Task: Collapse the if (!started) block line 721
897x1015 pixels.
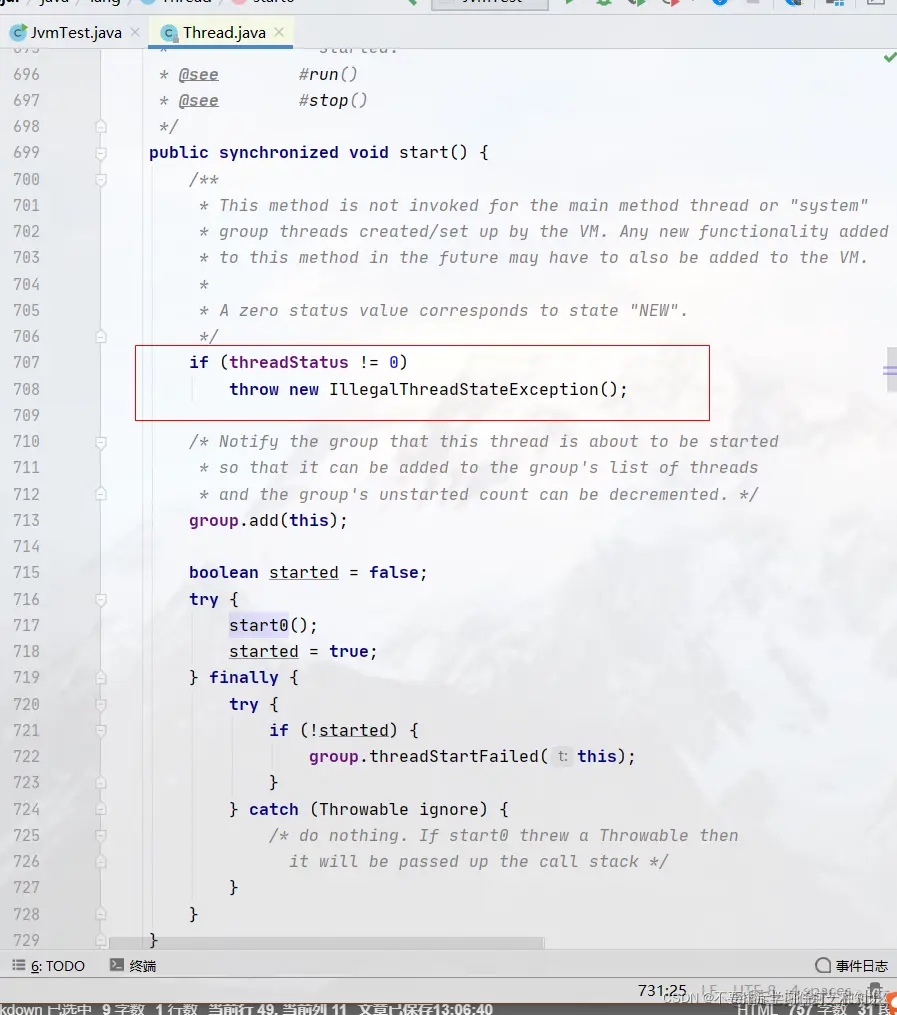Action: tap(101, 731)
